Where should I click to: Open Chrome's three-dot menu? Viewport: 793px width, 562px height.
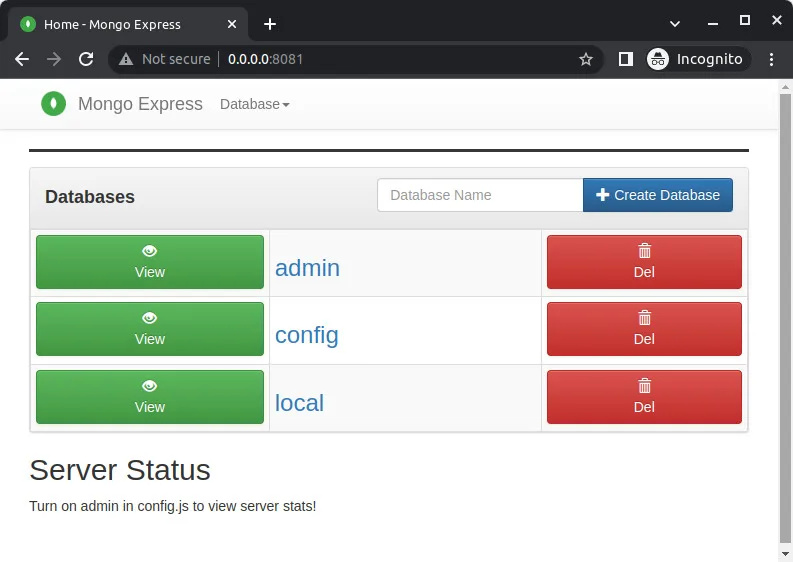coord(771,59)
